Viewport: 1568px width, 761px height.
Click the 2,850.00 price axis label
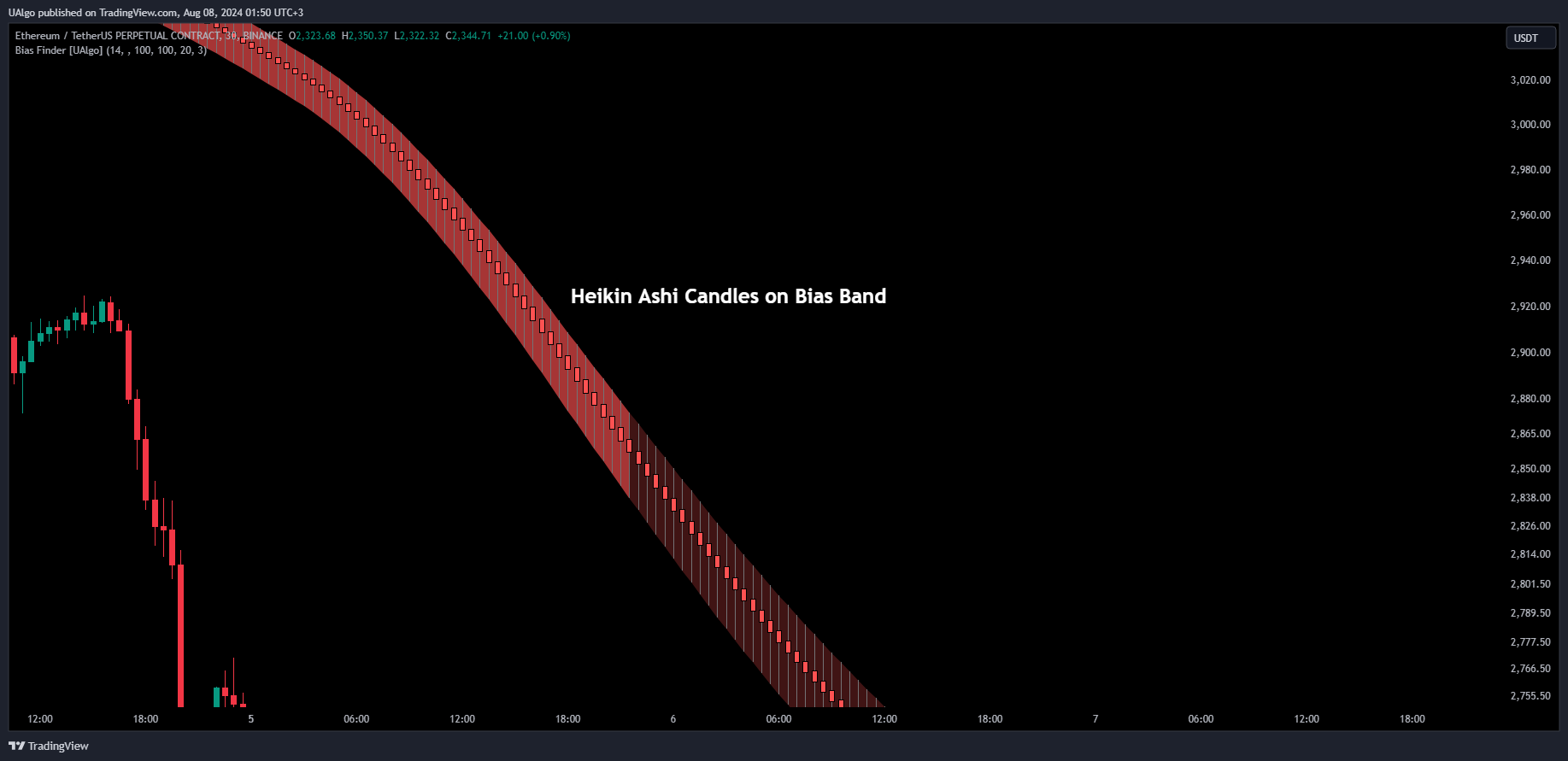pos(1530,469)
